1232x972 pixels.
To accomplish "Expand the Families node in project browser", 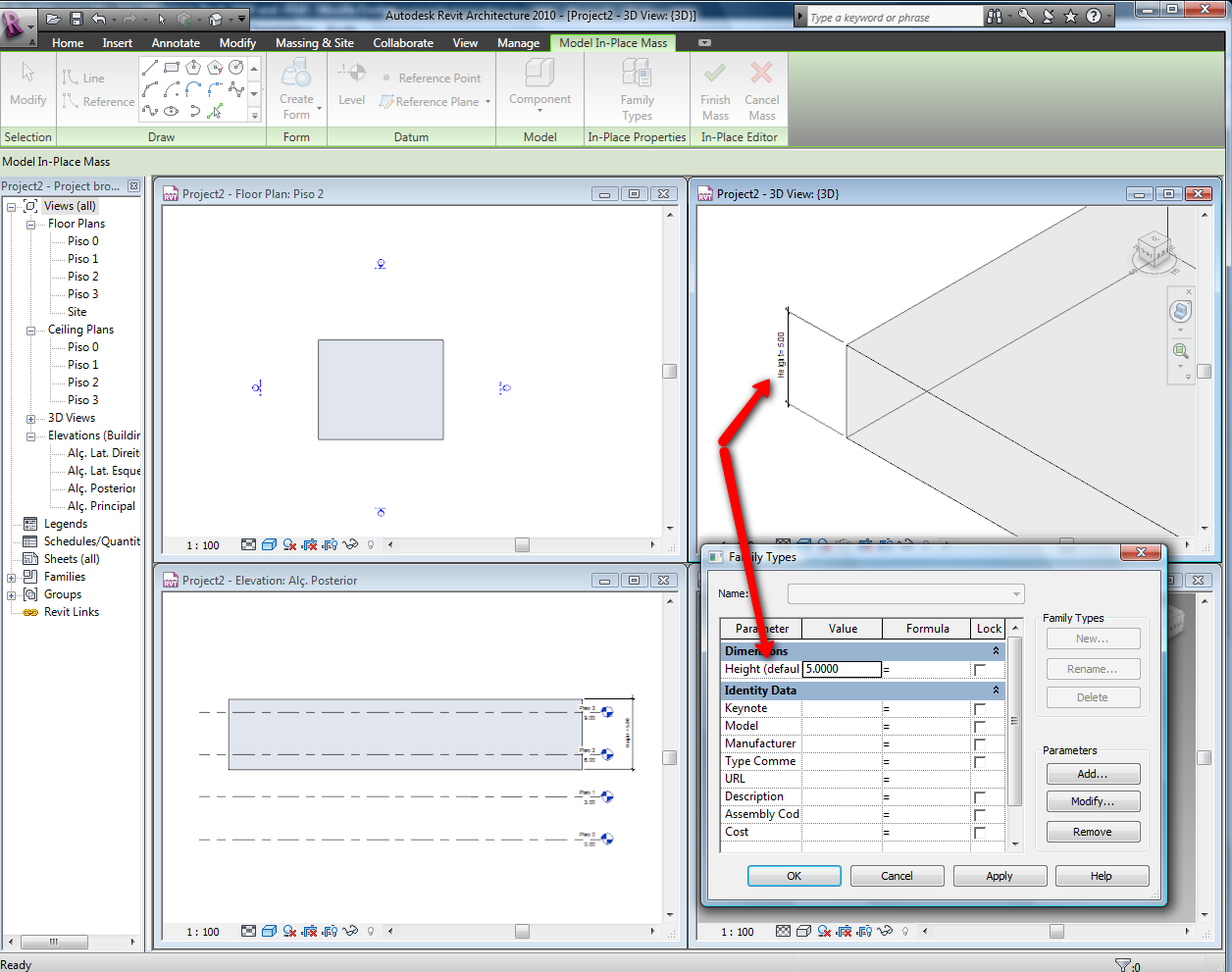I will [x=12, y=578].
